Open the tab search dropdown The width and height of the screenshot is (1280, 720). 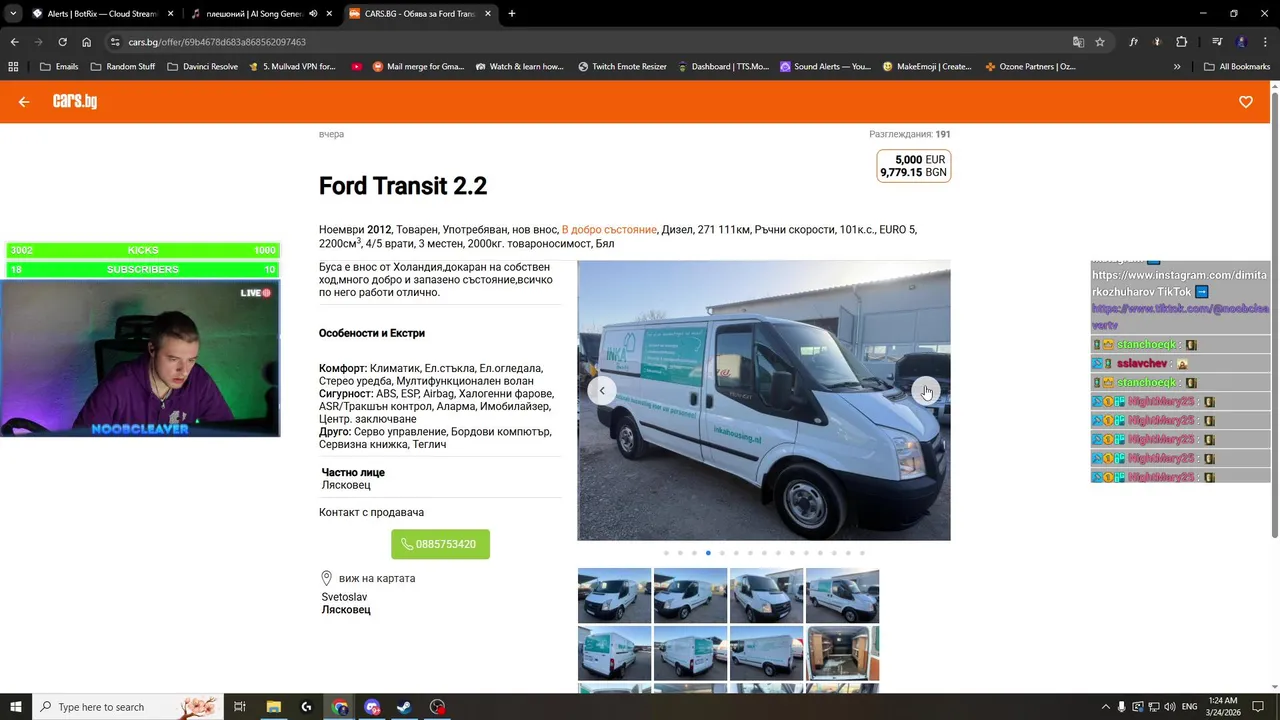tap(13, 14)
